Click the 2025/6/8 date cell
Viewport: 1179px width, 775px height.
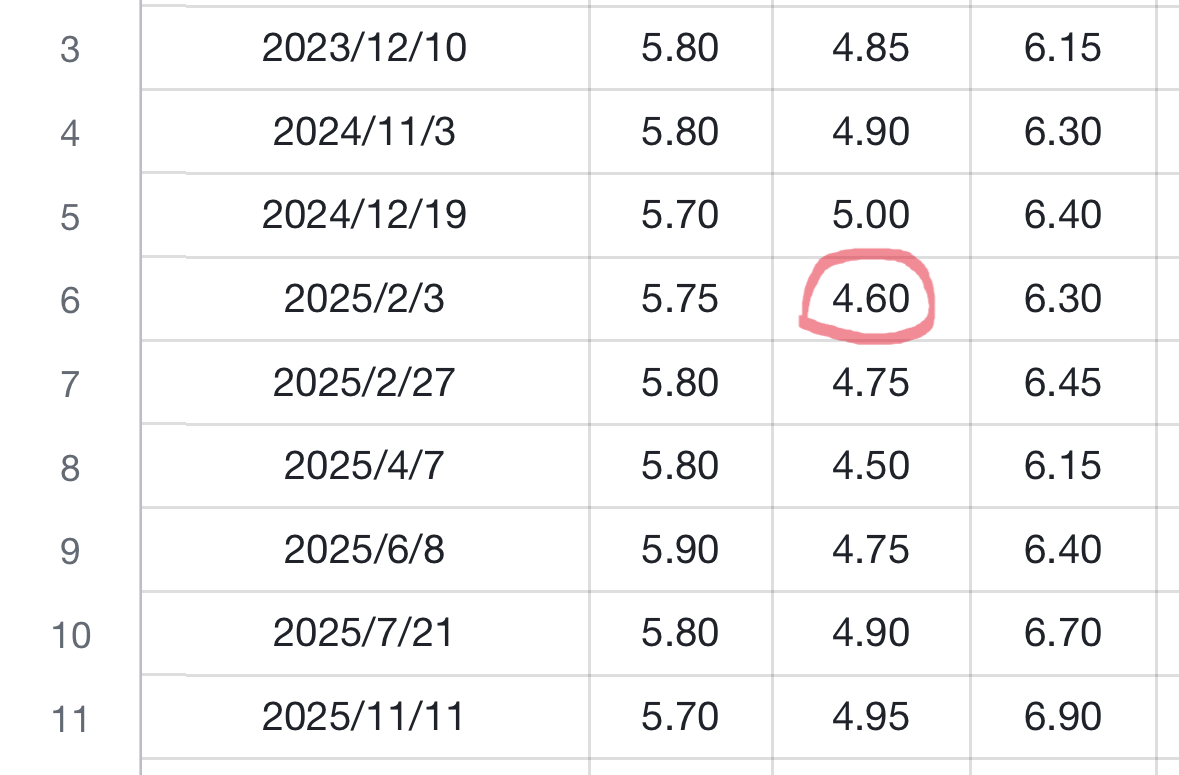click(x=364, y=550)
